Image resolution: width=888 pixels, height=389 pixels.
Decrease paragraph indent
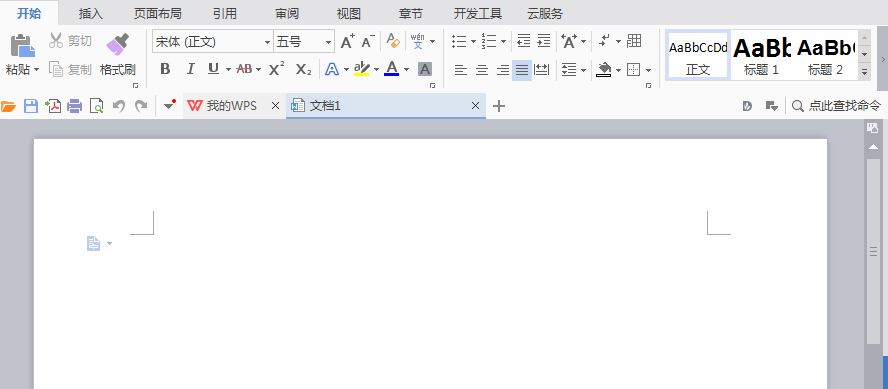[x=524, y=41]
